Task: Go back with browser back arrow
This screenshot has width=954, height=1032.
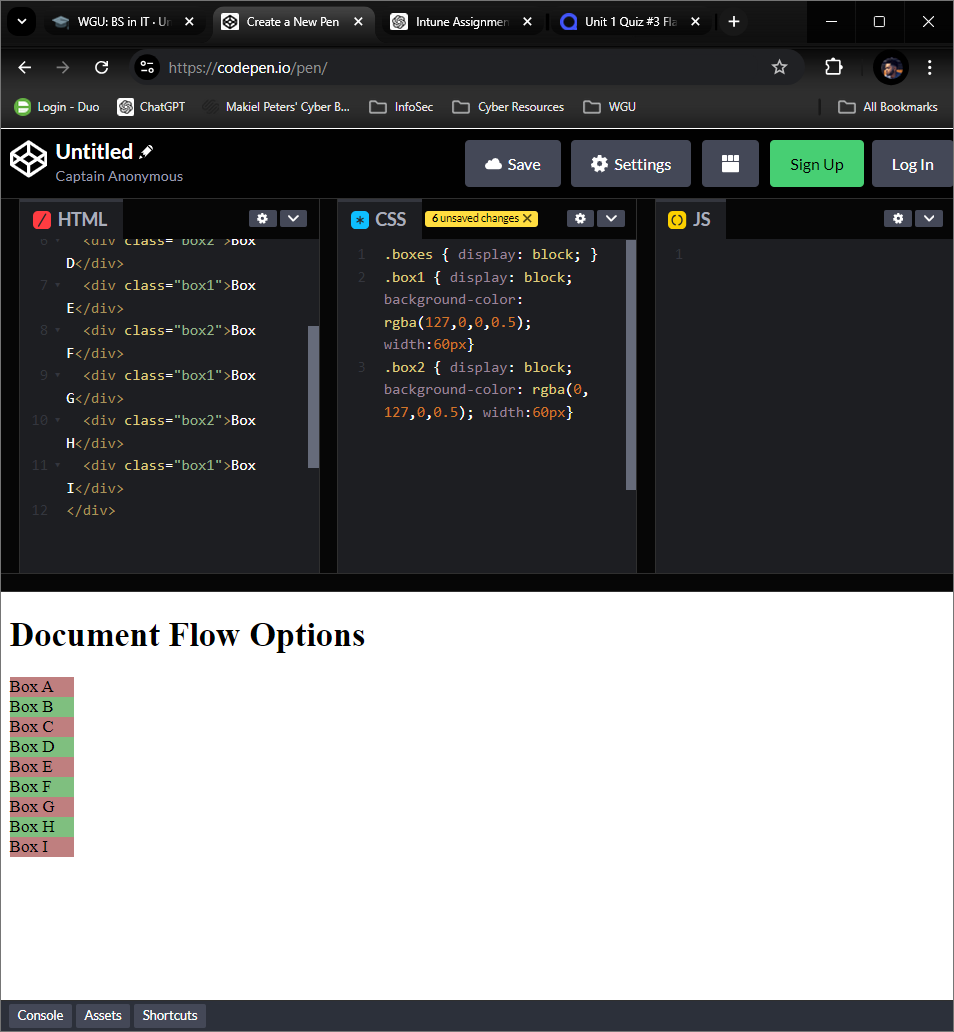Action: point(24,67)
